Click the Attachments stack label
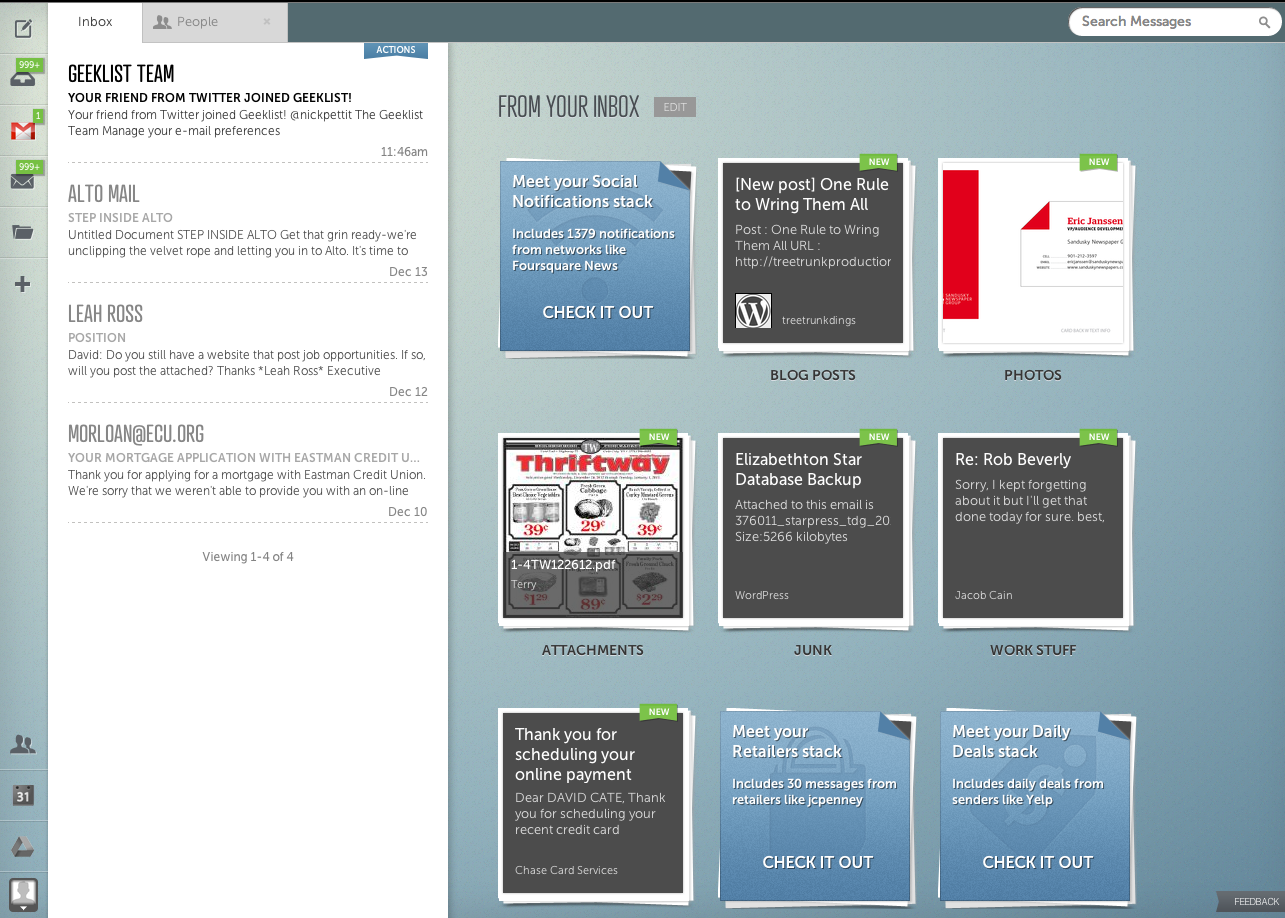The height and width of the screenshot is (918, 1285). coord(593,650)
